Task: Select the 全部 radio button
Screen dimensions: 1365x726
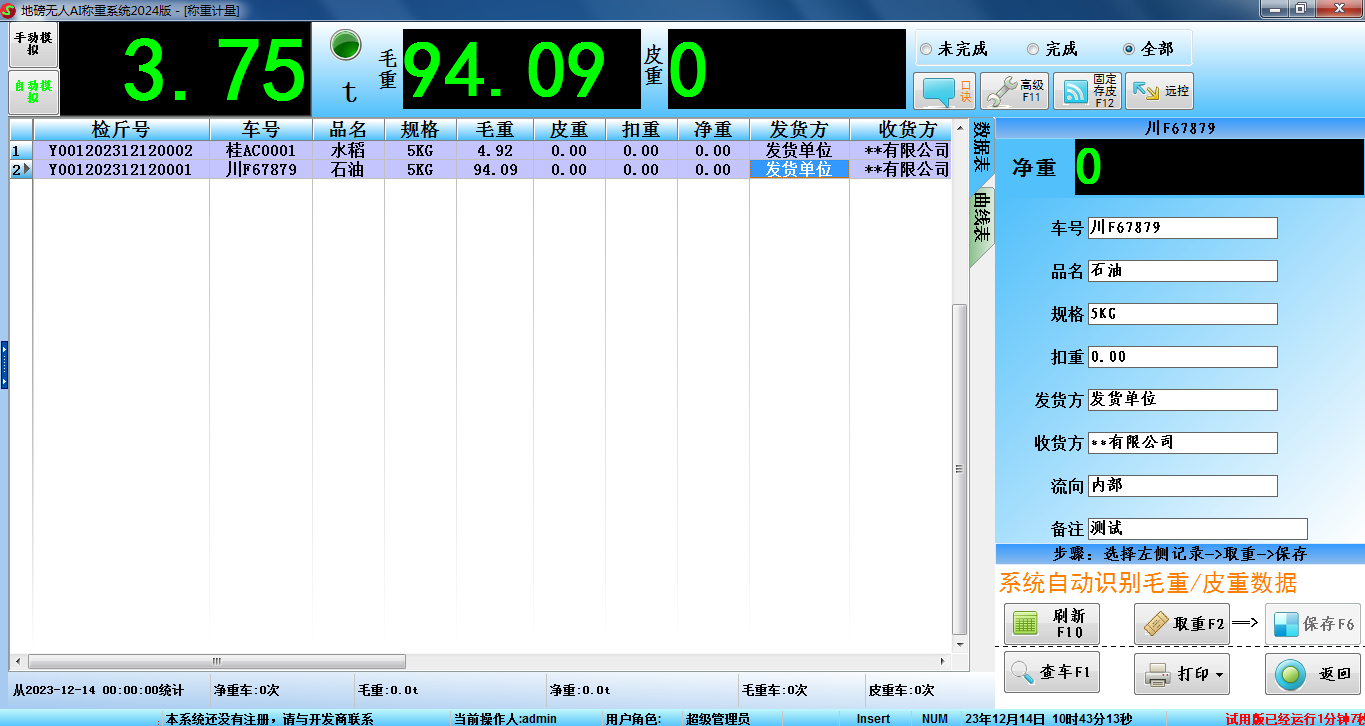Action: point(1129,49)
